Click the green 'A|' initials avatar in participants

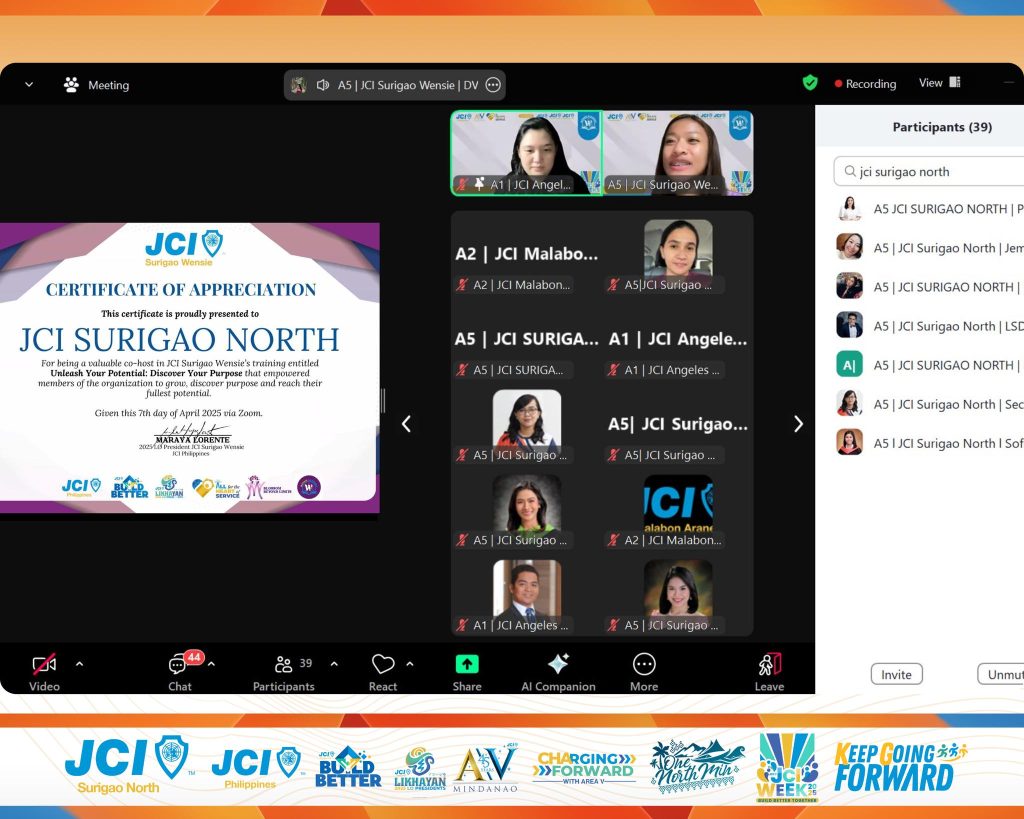(x=850, y=364)
